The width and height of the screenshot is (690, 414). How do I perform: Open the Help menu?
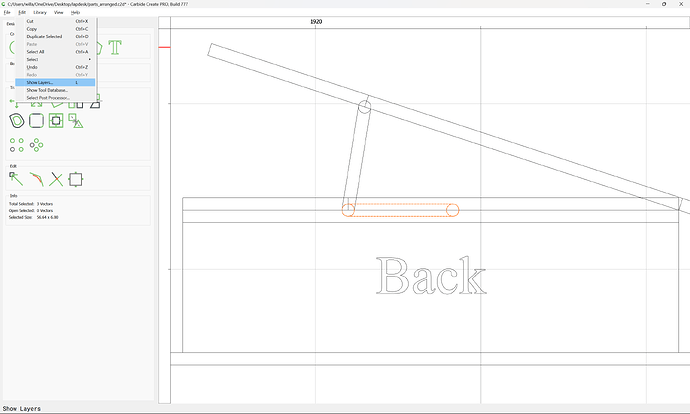[75, 12]
